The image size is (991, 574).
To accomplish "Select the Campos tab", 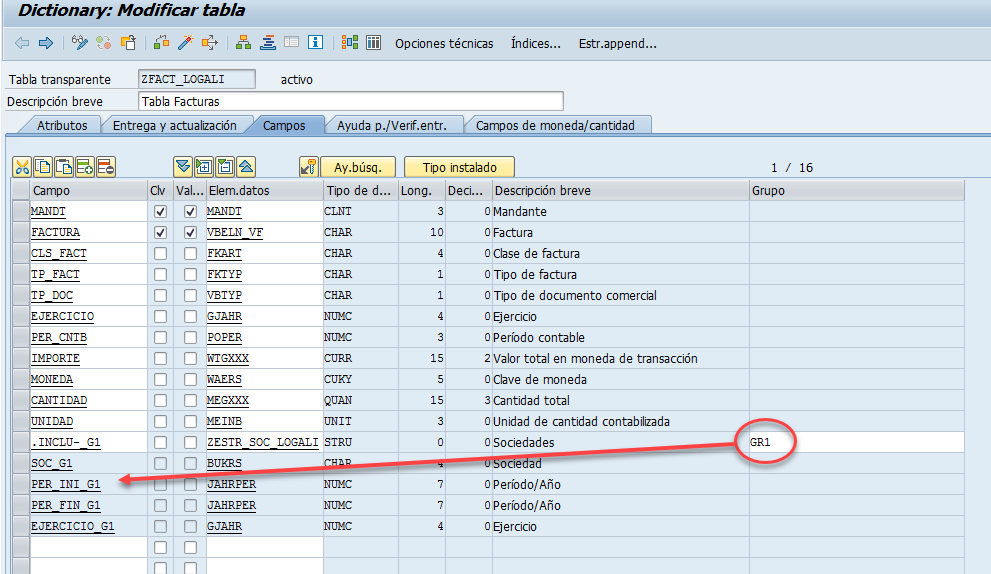I will click(284, 125).
